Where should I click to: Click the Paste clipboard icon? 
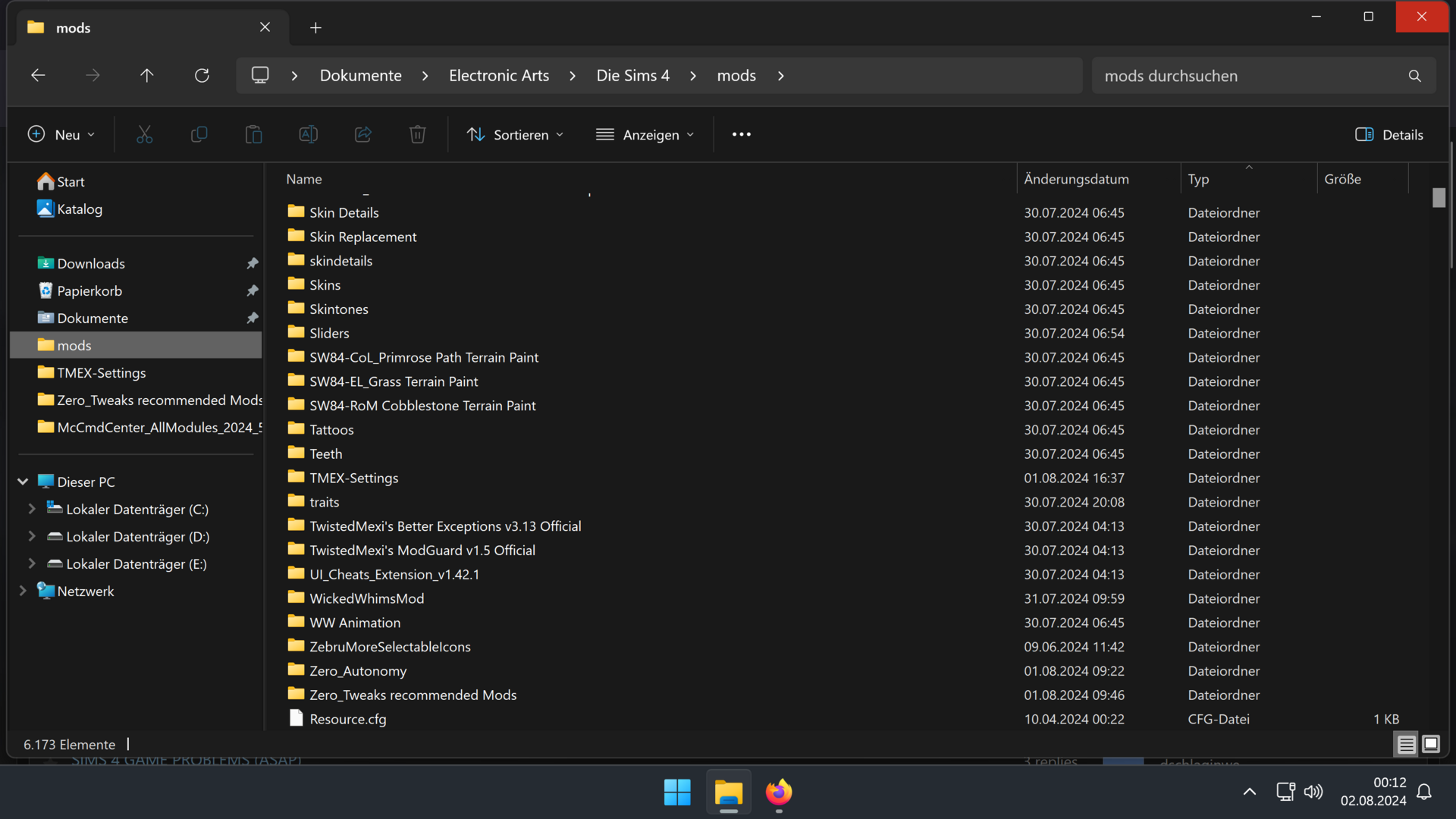coord(253,135)
